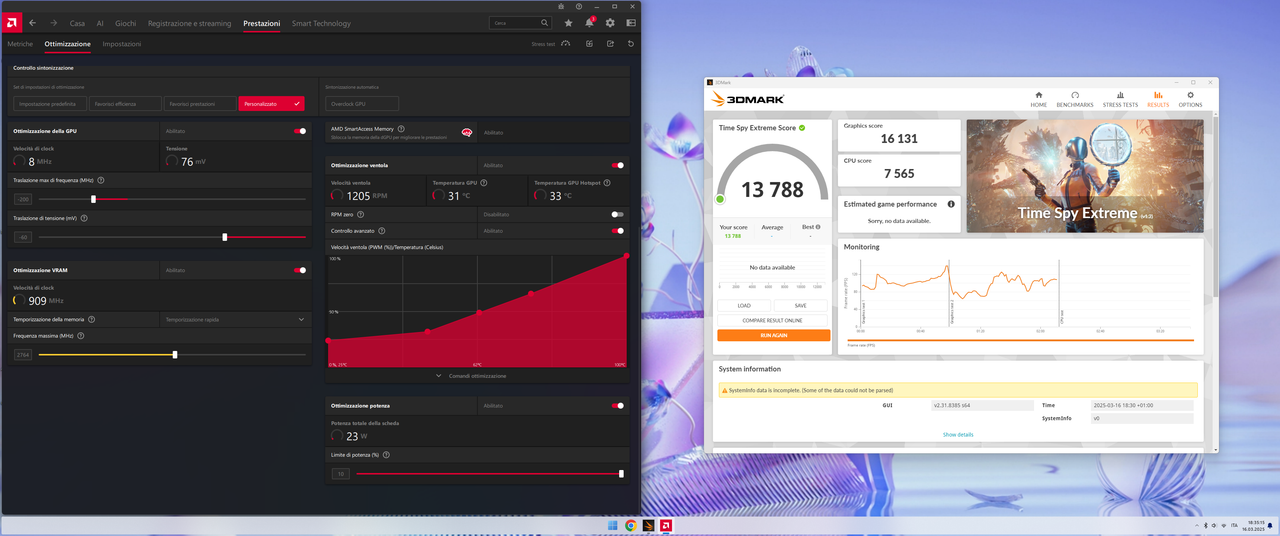Open AMD Software from the Windows taskbar
Viewport: 1280px width, 536px height.
click(665, 525)
